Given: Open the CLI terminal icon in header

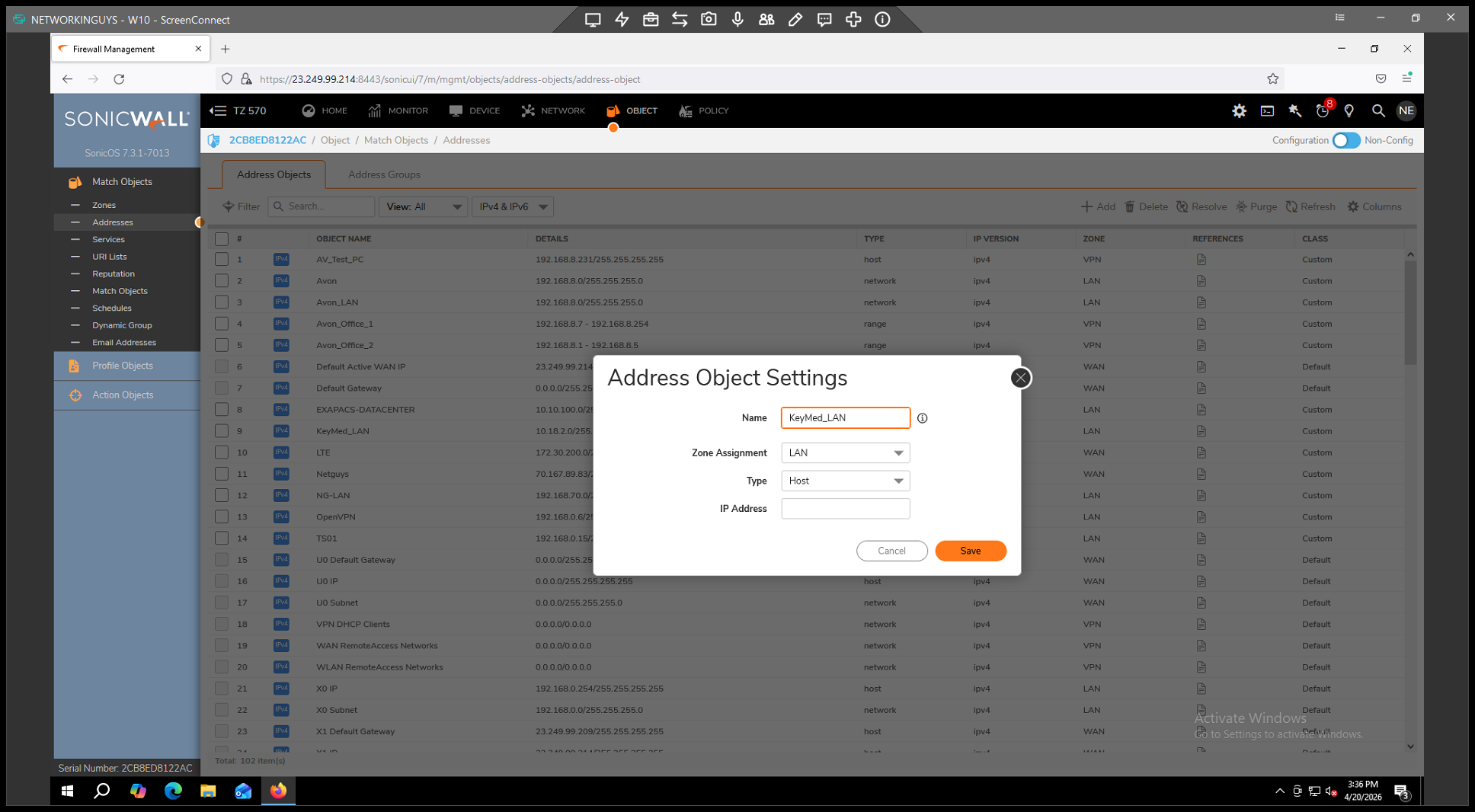Looking at the screenshot, I should click(x=1267, y=111).
